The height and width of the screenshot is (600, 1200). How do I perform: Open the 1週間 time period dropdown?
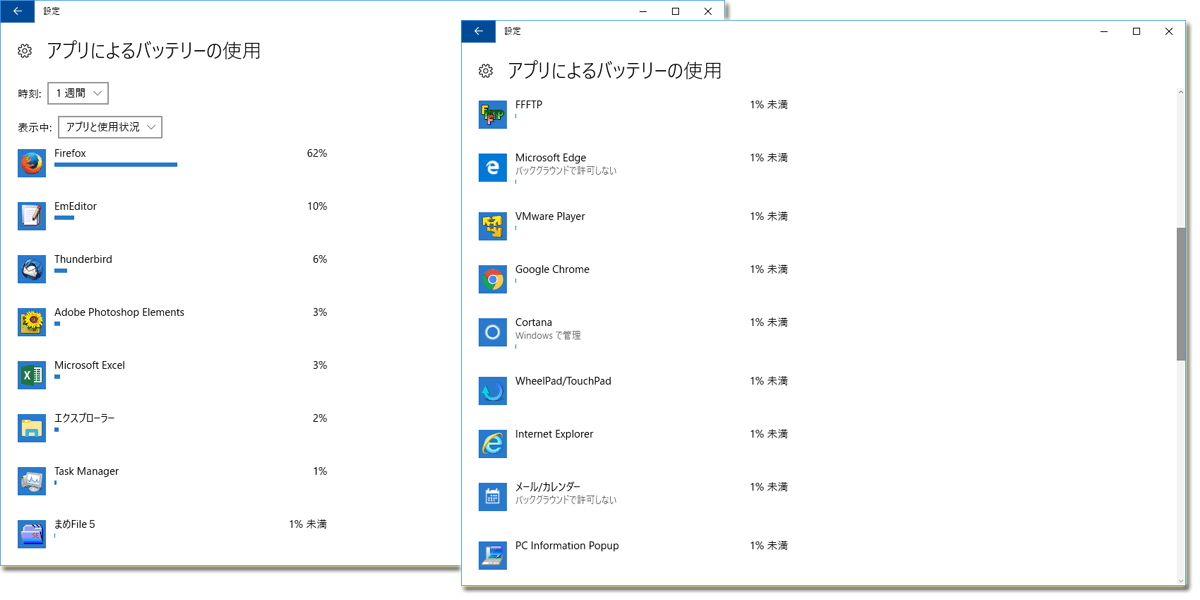[x=78, y=93]
